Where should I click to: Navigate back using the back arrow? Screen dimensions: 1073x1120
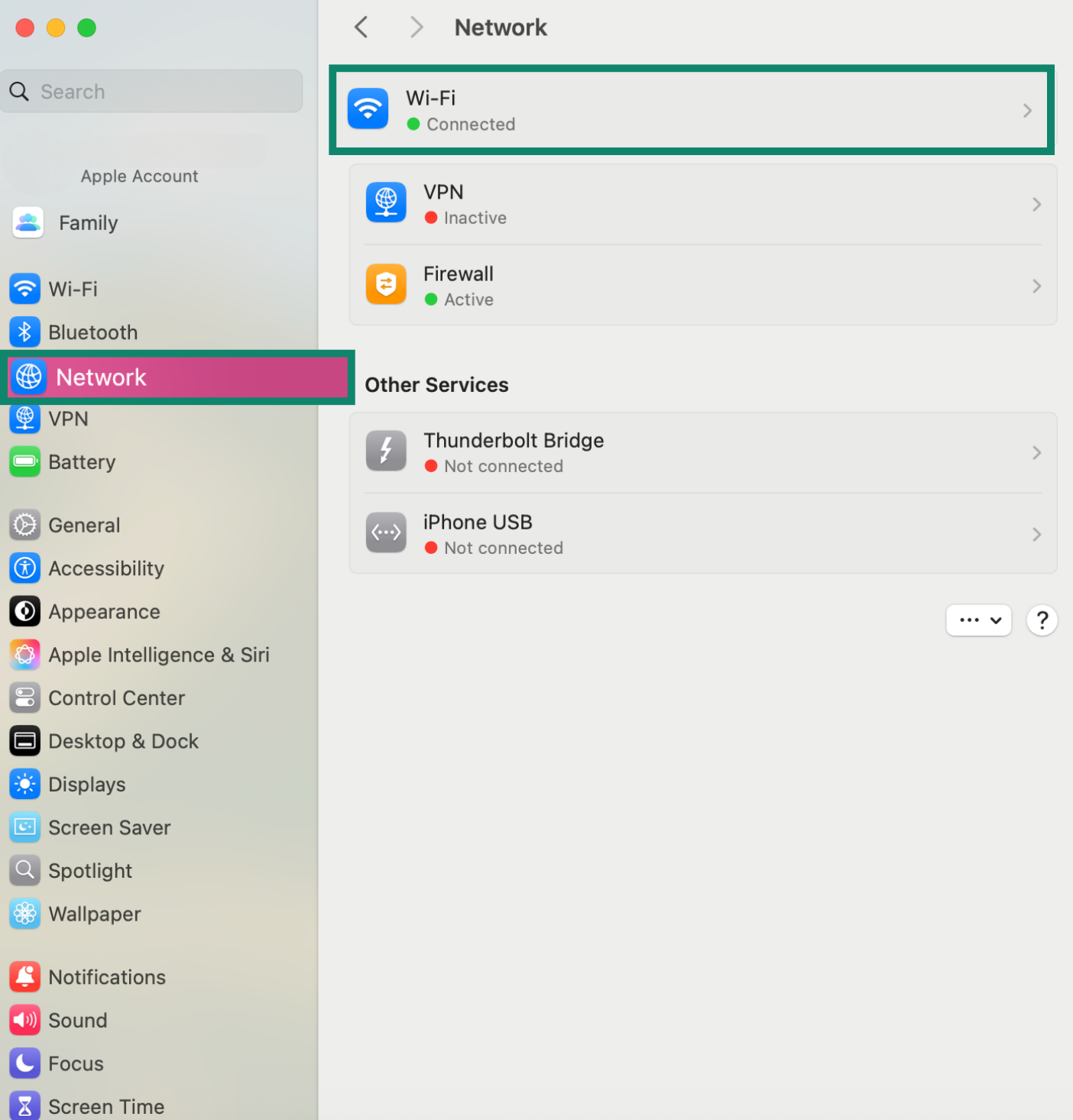tap(361, 27)
